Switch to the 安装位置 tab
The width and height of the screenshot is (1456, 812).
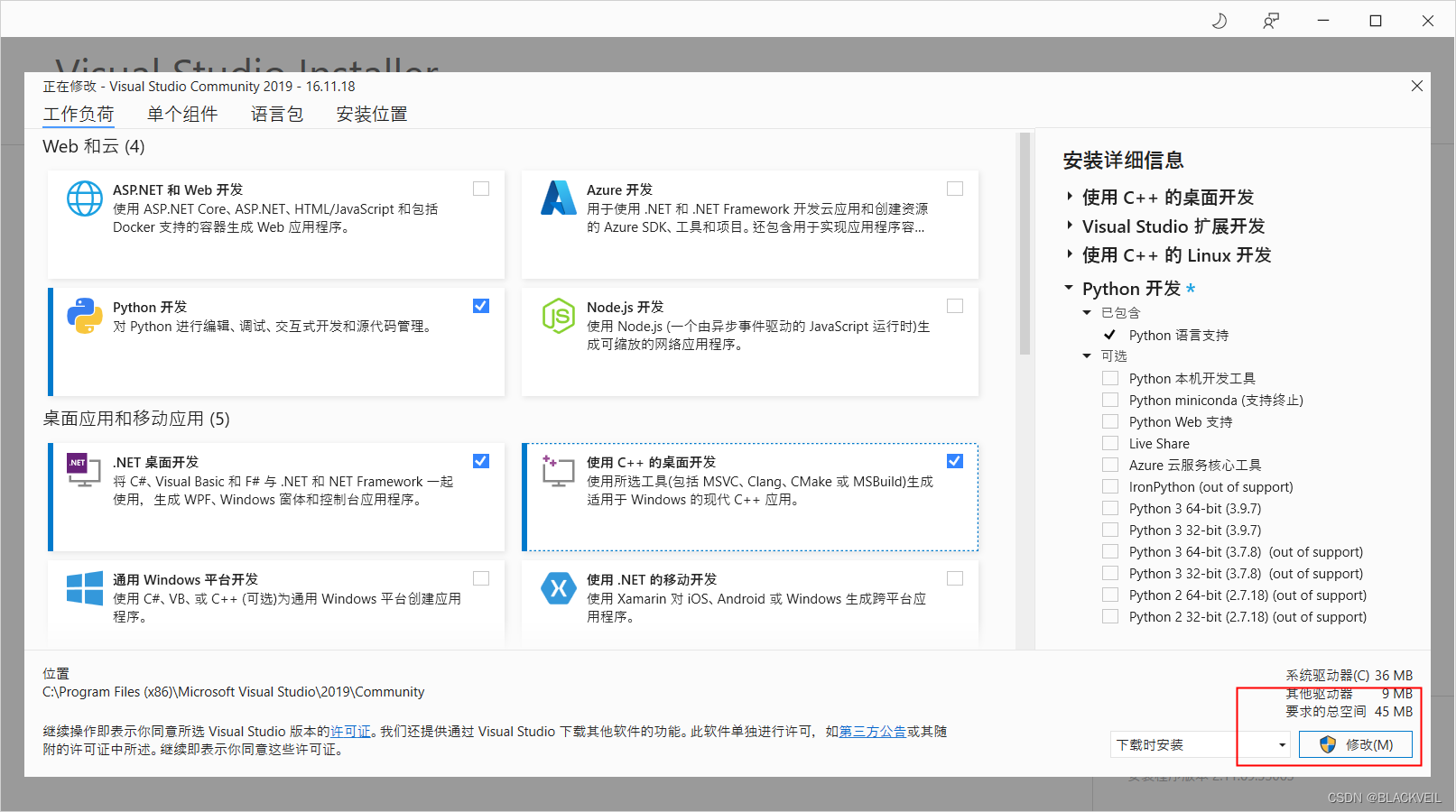tap(372, 115)
